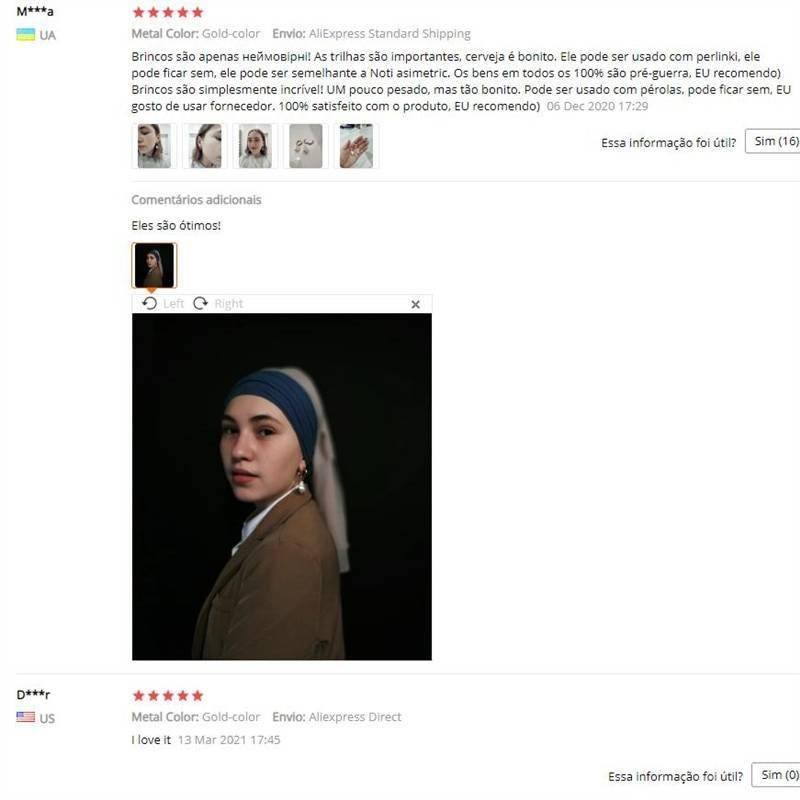Click the enlarged photo of the woman

[282, 487]
